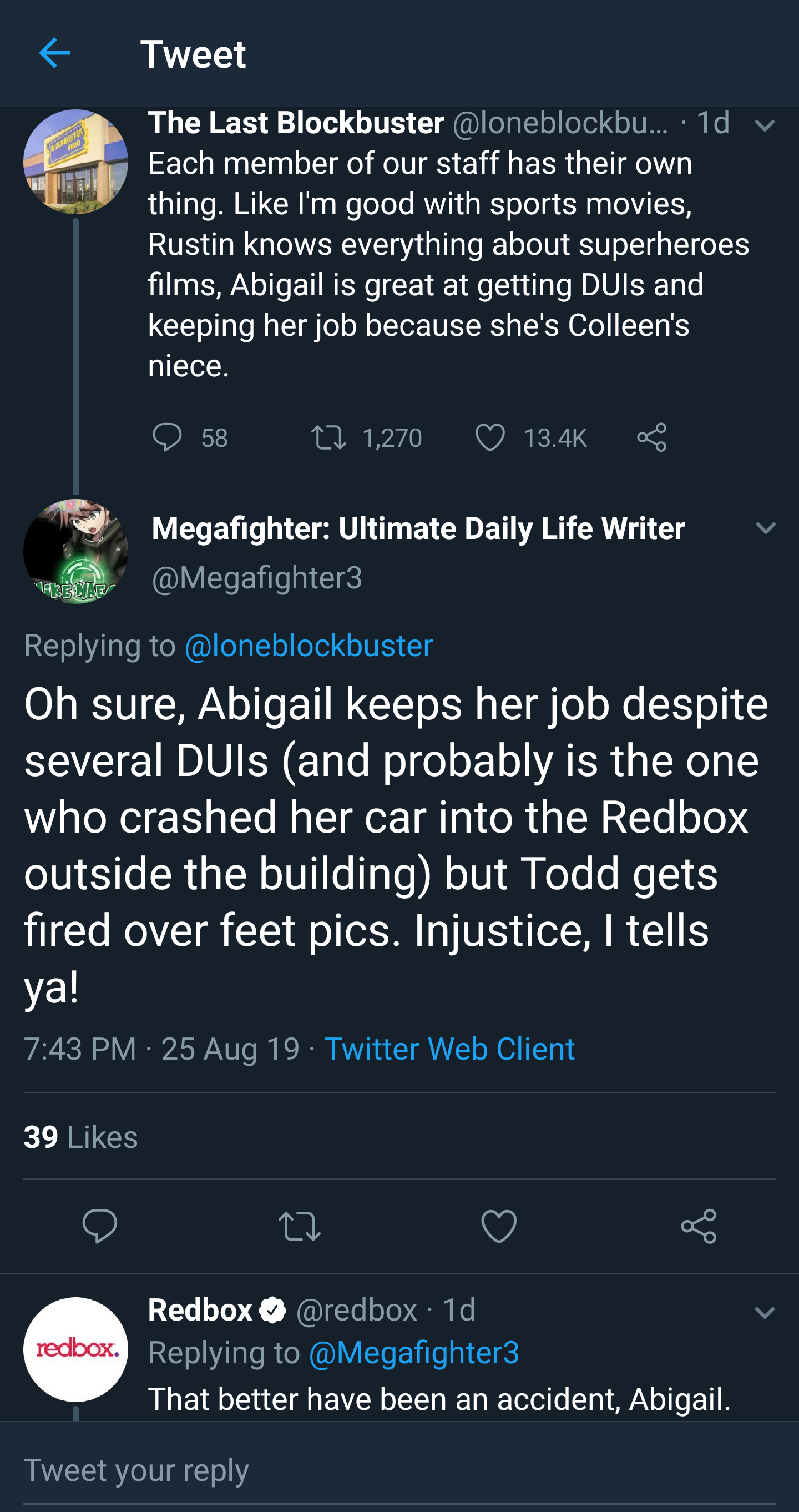Screen dimensions: 799x1512
Task: Retweet Megafighter's main tweet
Action: [x=299, y=1226]
